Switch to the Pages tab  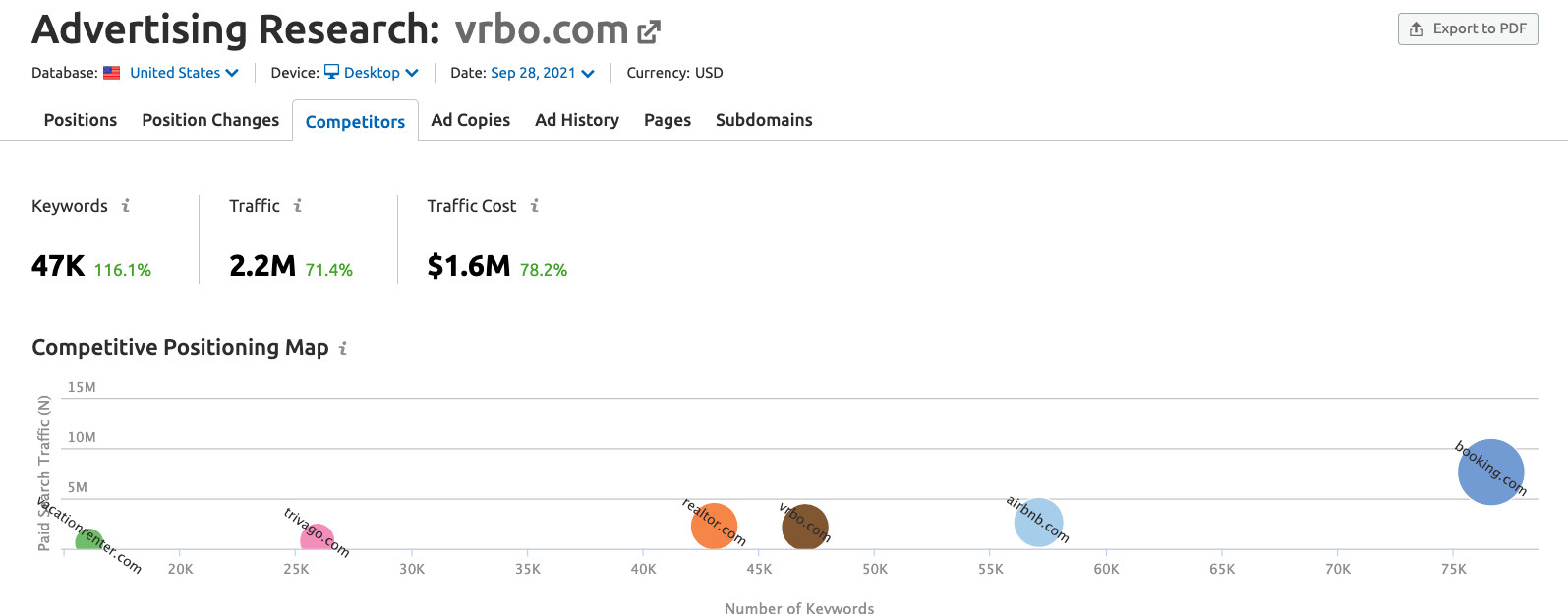[x=668, y=120]
